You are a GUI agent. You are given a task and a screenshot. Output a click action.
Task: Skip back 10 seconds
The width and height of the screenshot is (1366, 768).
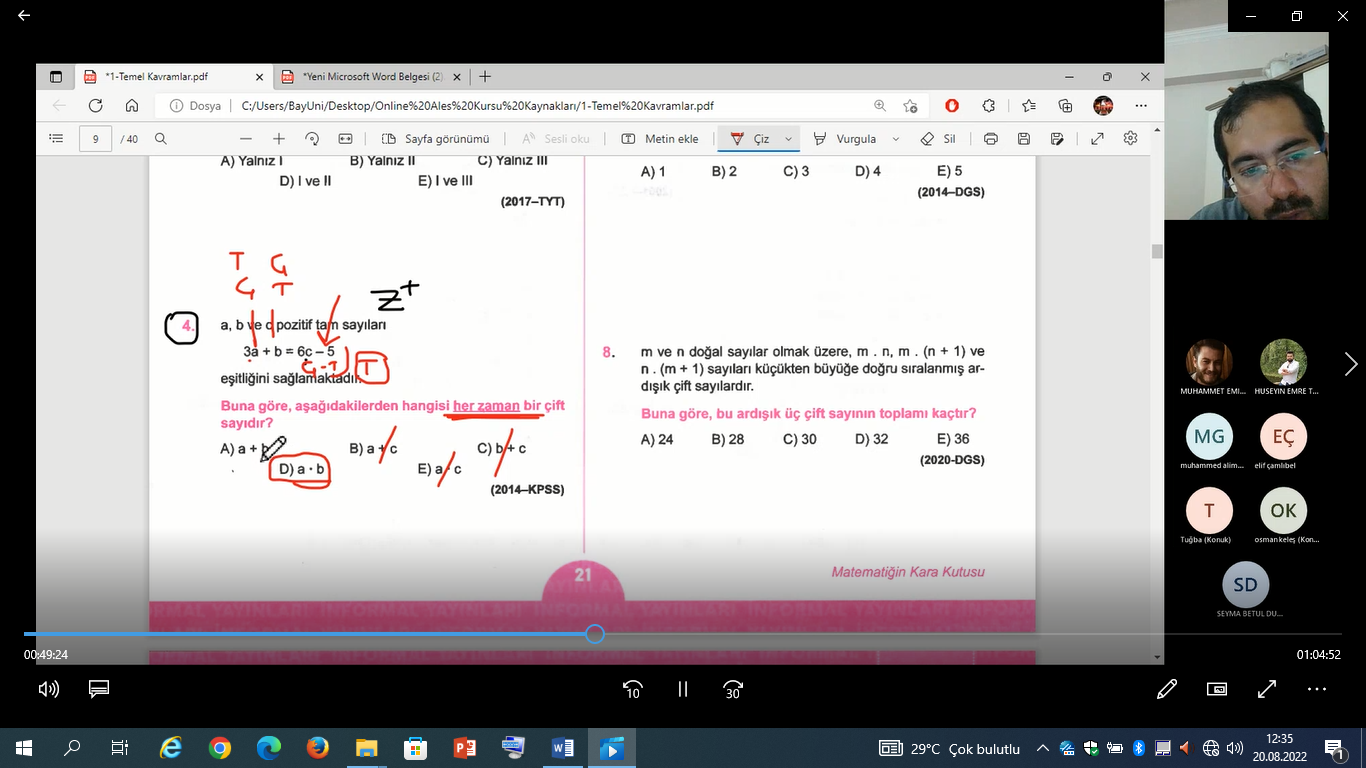(632, 689)
